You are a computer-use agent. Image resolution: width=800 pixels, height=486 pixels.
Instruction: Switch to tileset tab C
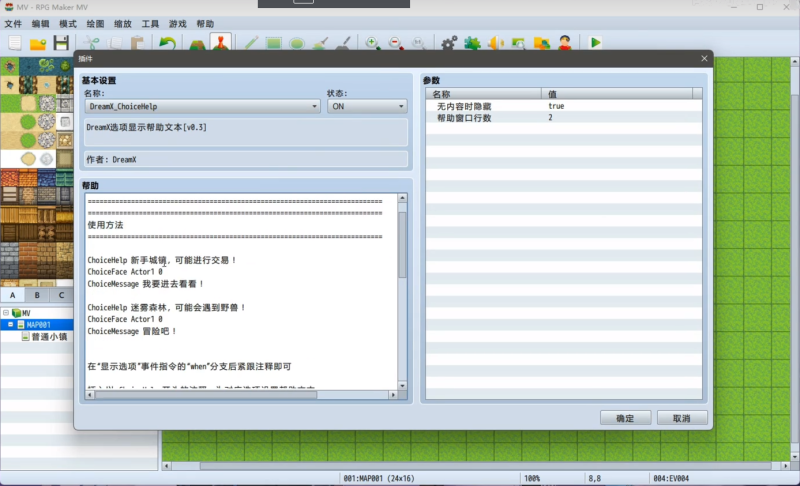(x=61, y=295)
